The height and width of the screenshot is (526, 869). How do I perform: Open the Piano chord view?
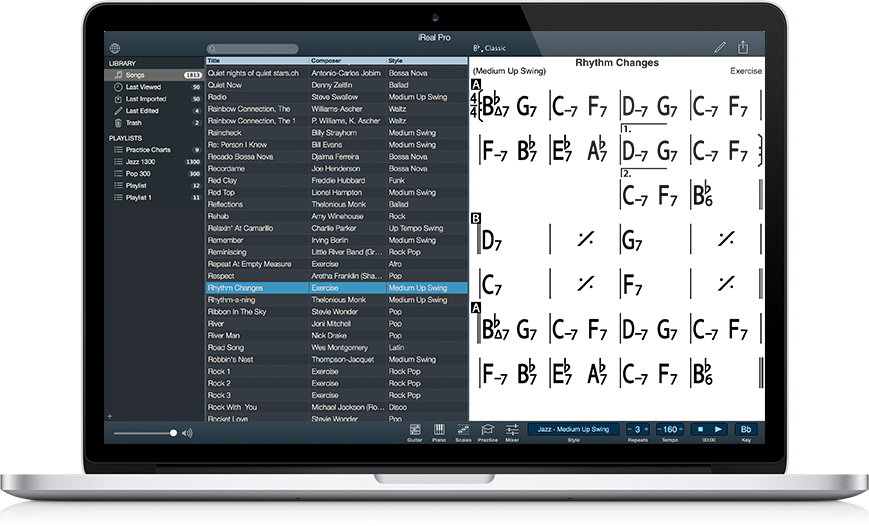439,431
